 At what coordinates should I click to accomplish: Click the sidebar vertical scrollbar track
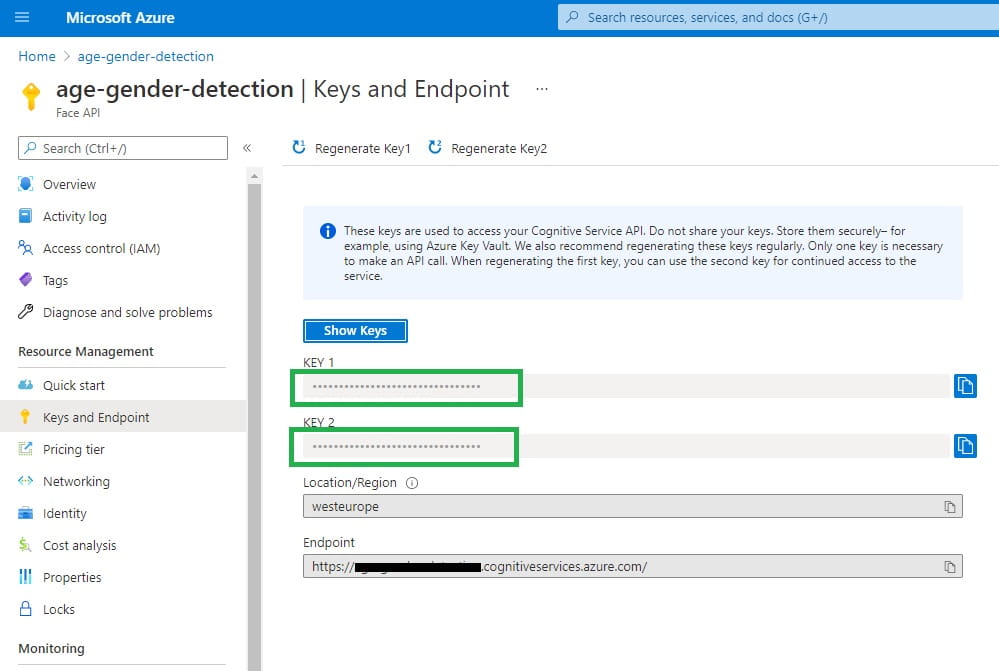254,427
